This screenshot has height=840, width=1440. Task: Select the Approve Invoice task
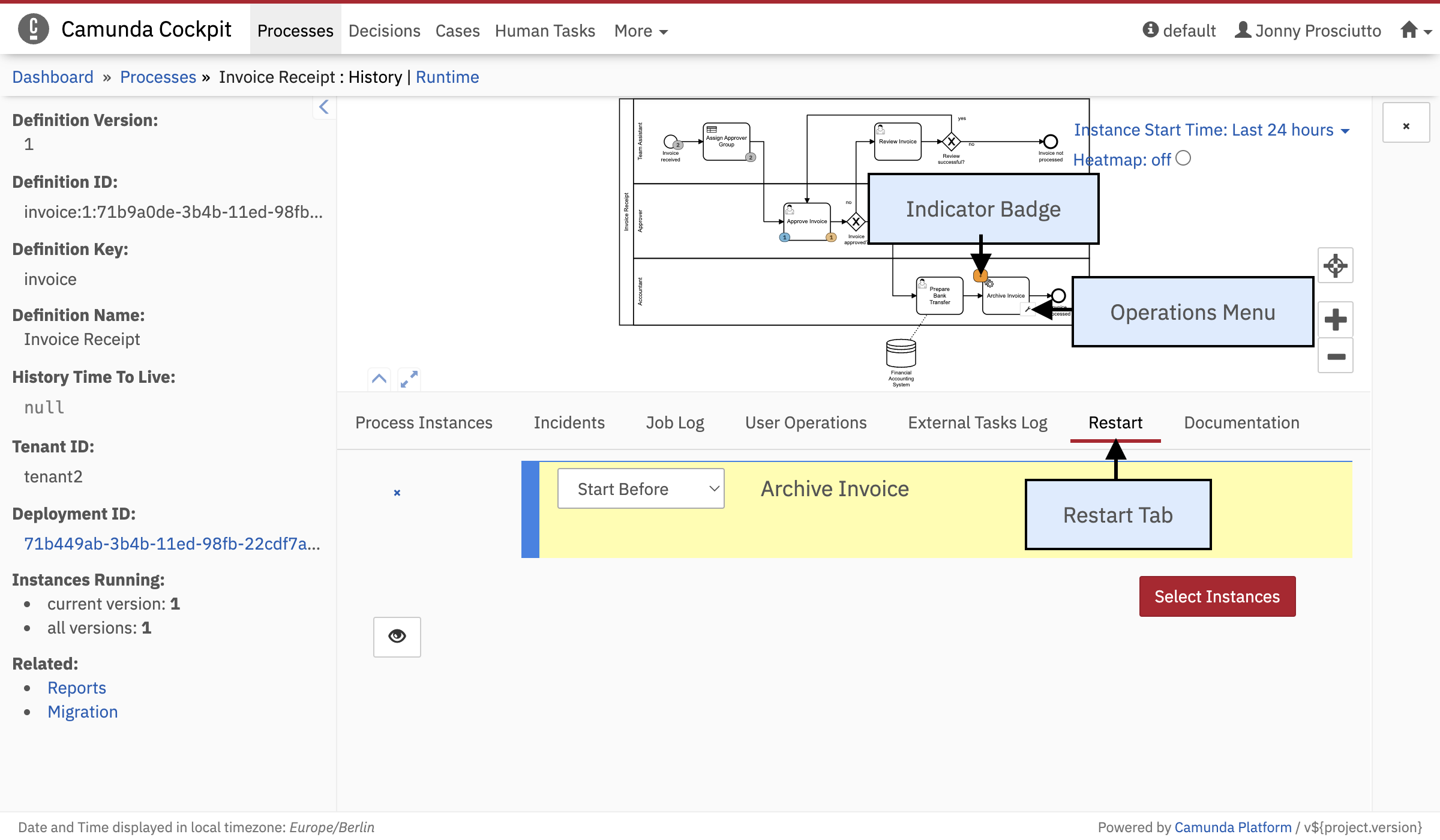point(807,221)
